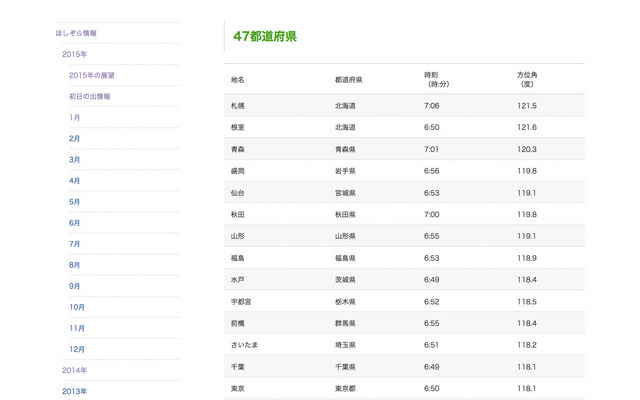
Task: Click the 7:06 time for 札幌
Action: [431, 106]
